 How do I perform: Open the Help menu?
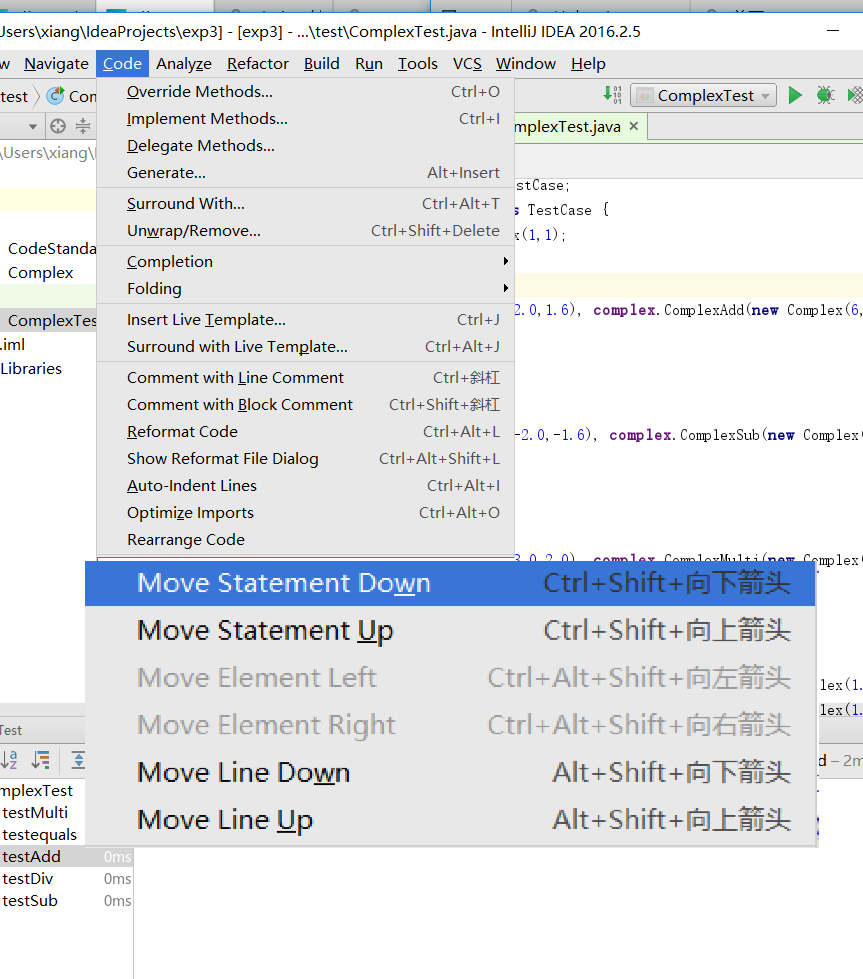[588, 64]
